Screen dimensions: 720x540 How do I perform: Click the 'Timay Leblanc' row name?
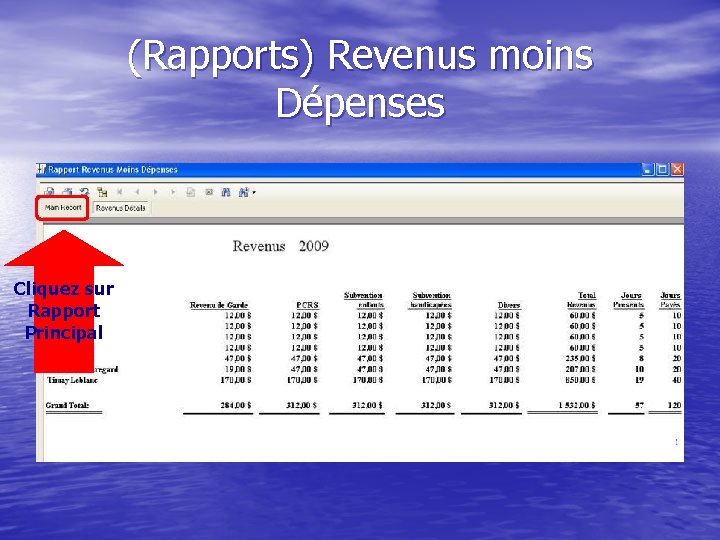tap(72, 380)
